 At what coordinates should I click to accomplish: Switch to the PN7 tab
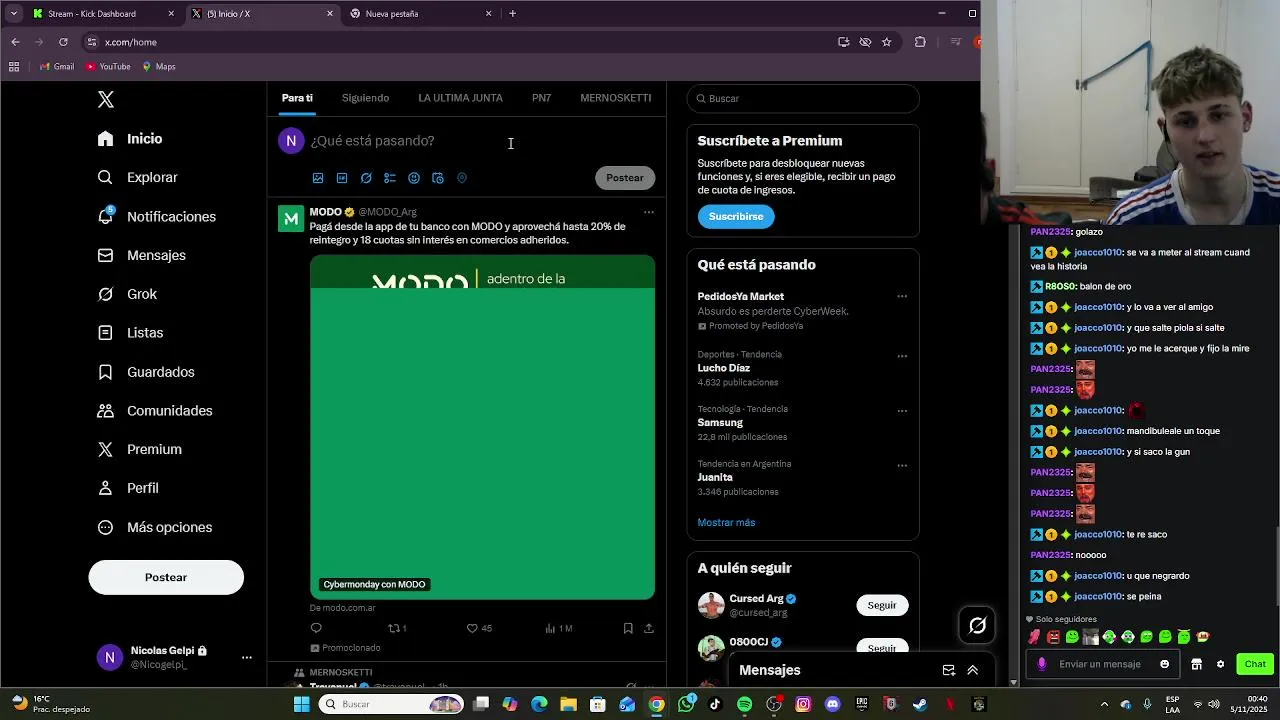pyautogui.click(x=541, y=98)
